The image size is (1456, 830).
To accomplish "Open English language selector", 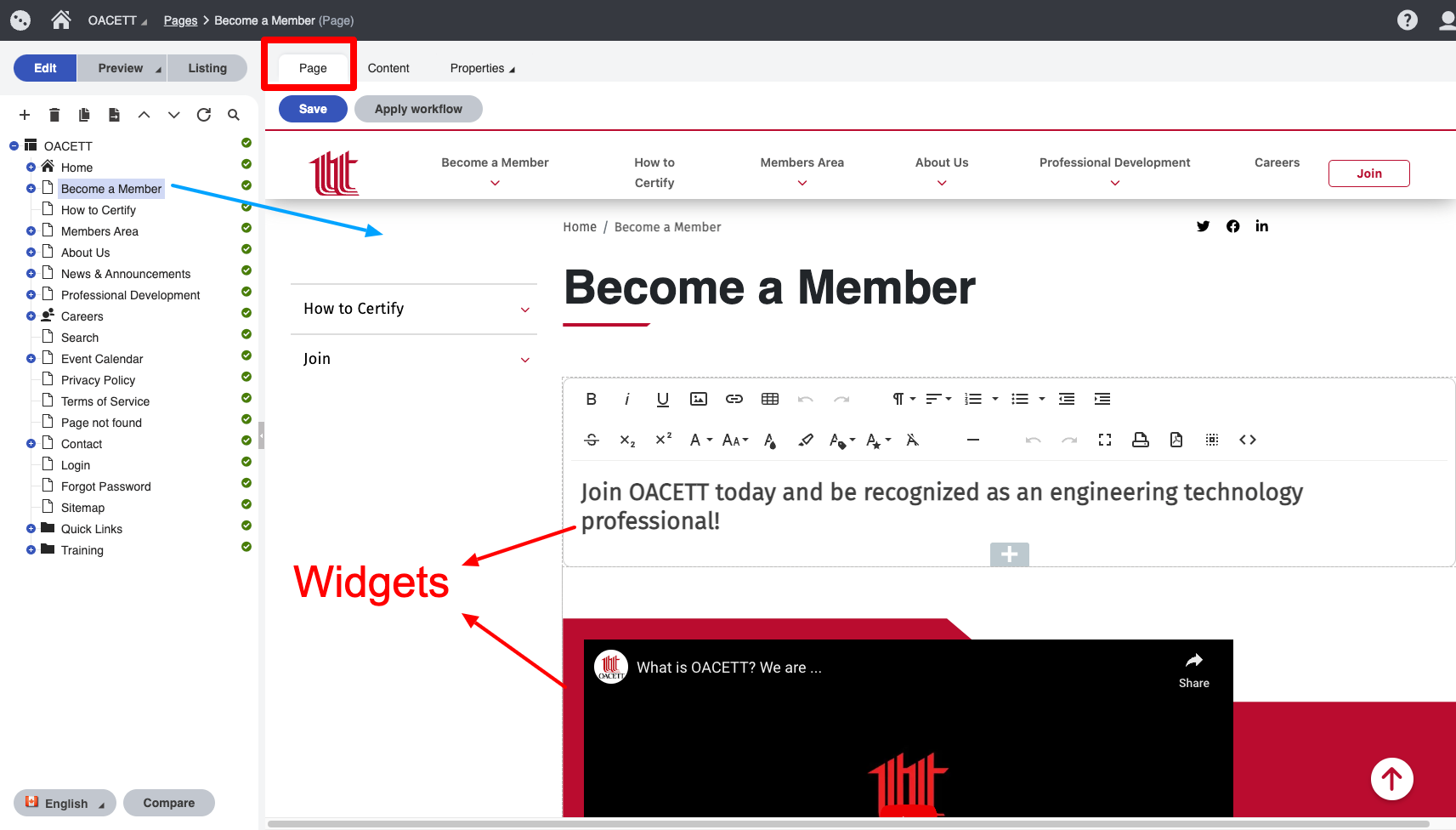I will coord(65,803).
